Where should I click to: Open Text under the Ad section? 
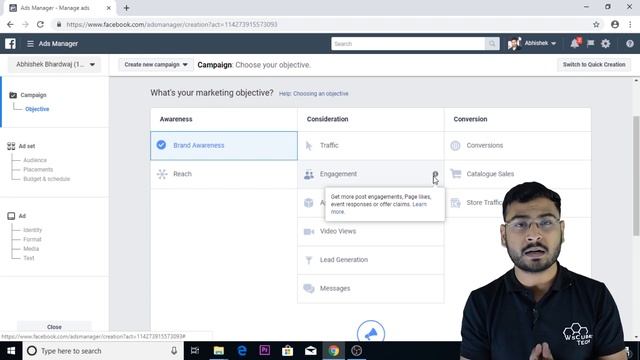(29, 258)
